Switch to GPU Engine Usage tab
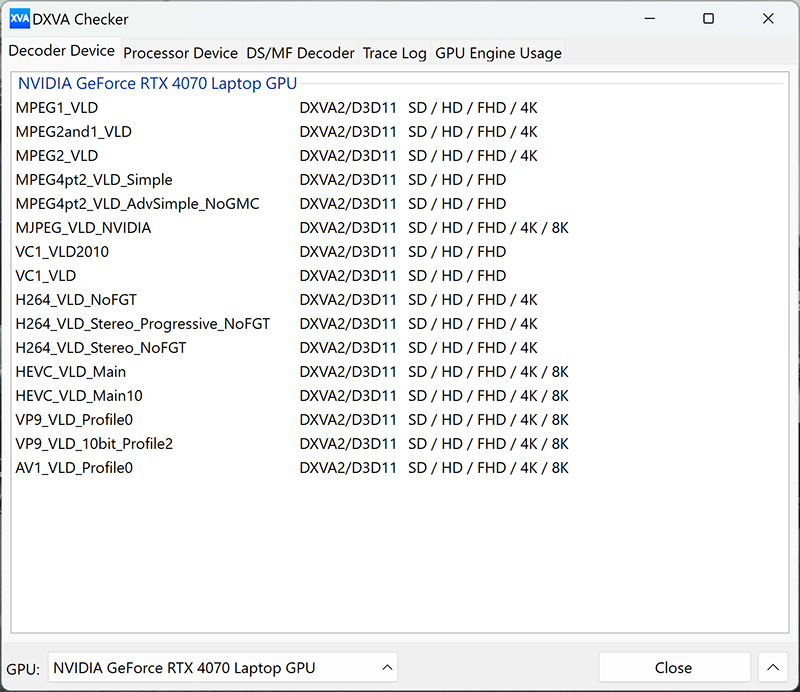This screenshot has width=800, height=692. [x=498, y=53]
